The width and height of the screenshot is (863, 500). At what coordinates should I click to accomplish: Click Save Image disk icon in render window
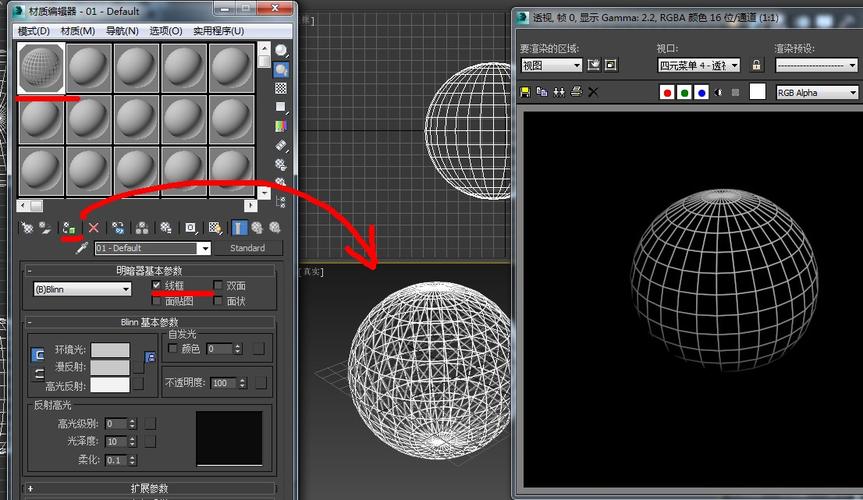(525, 92)
